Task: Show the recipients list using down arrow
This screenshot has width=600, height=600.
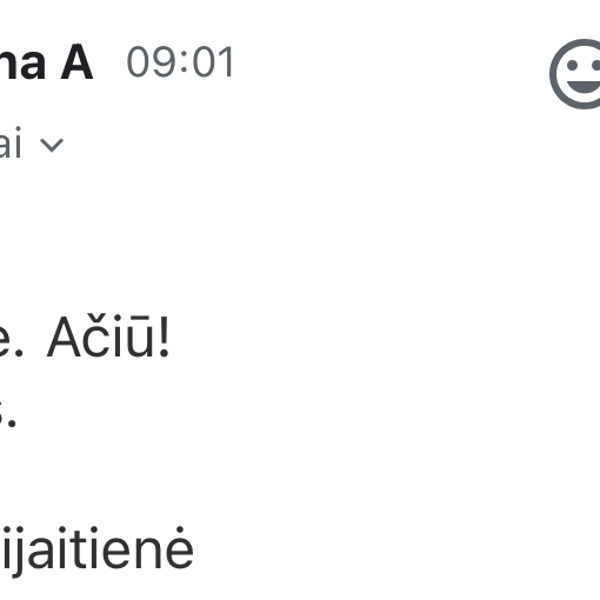Action: coord(51,146)
